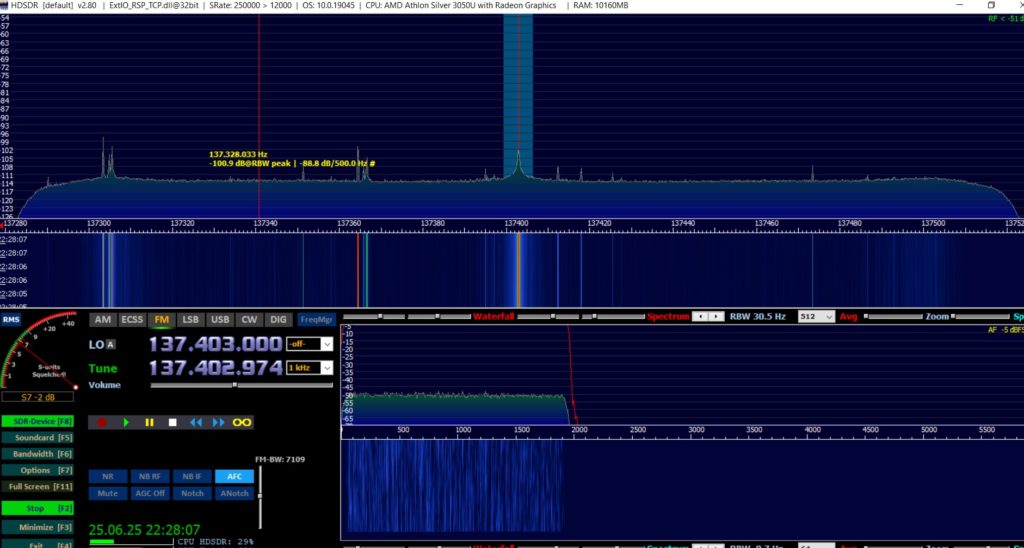This screenshot has height=548, width=1024.
Task: Open Options [F7] menu
Action: click(x=38, y=470)
